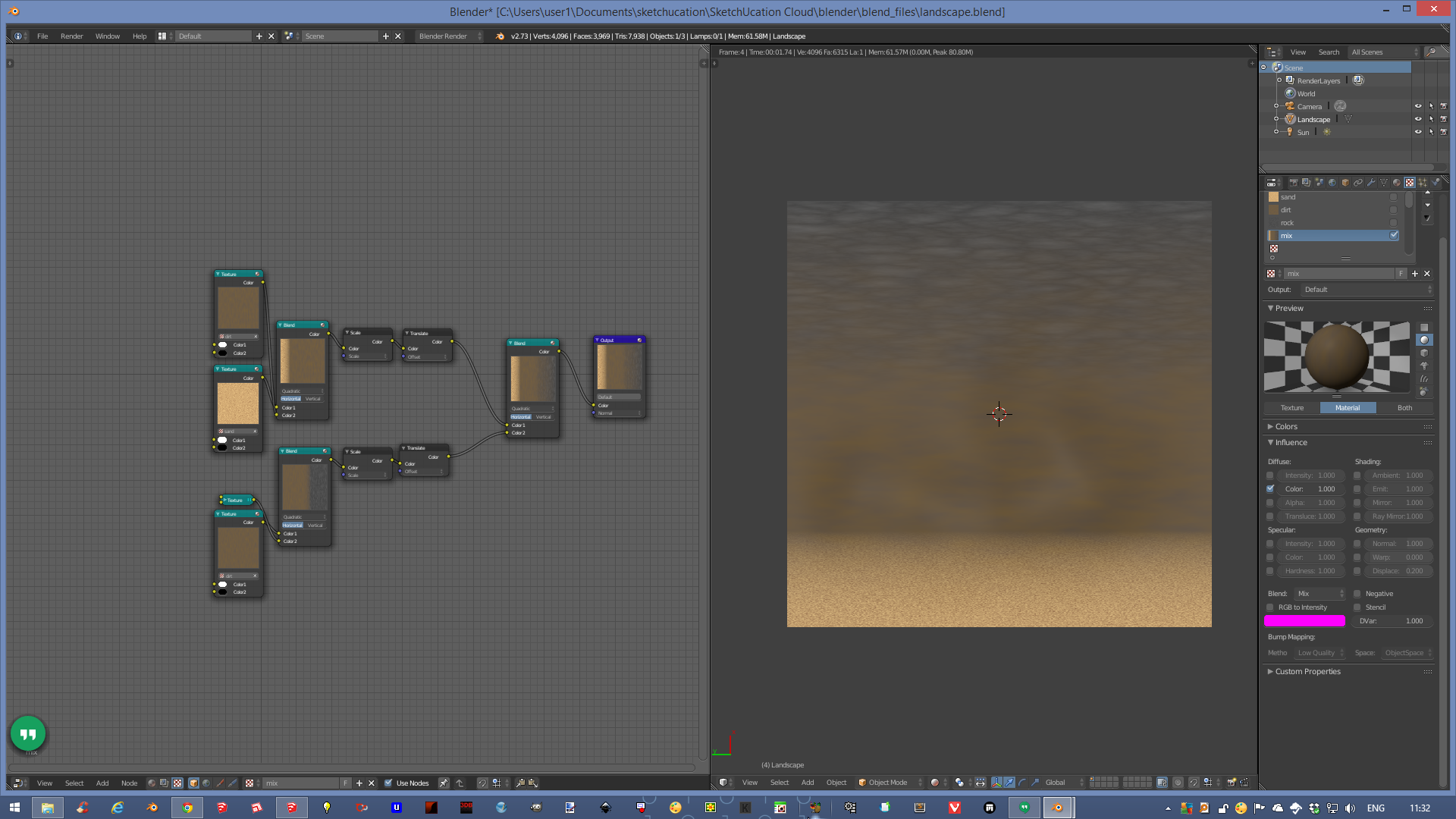Open the Blender Render engine dropdown
This screenshot has width=1456, height=819.
[x=449, y=36]
